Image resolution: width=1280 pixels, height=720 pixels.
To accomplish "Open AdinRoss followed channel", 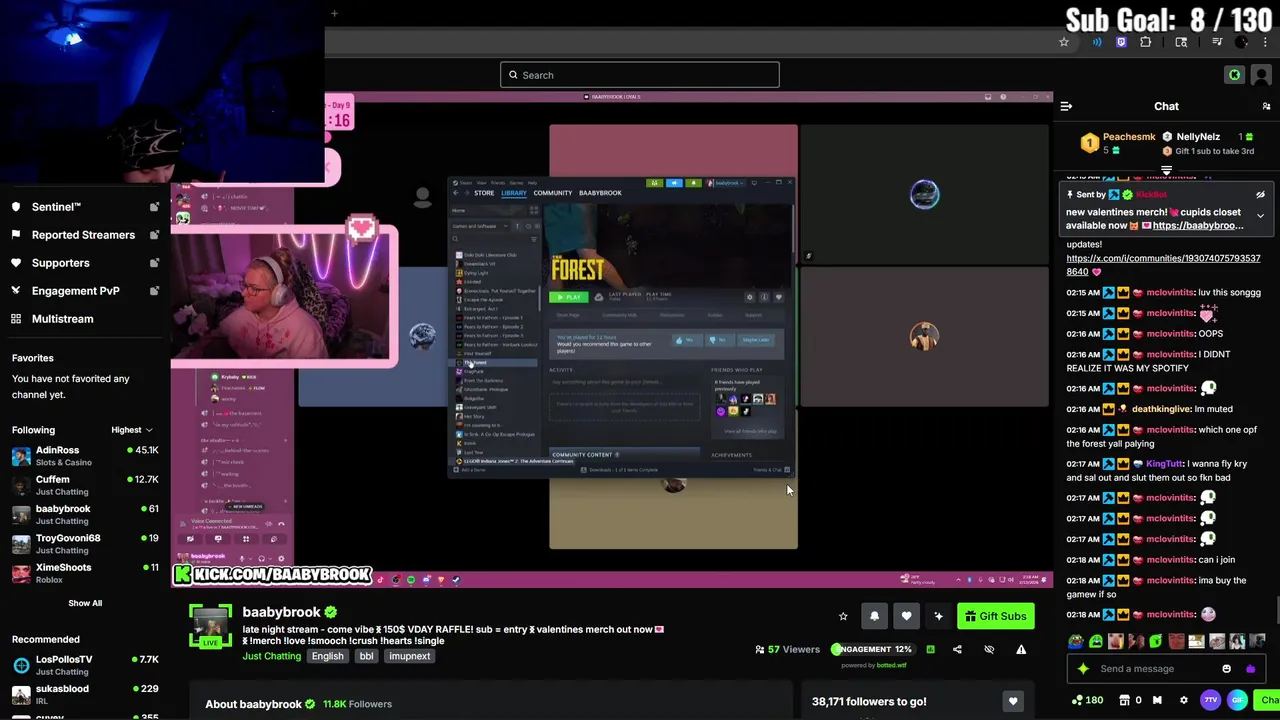I will (84, 456).
